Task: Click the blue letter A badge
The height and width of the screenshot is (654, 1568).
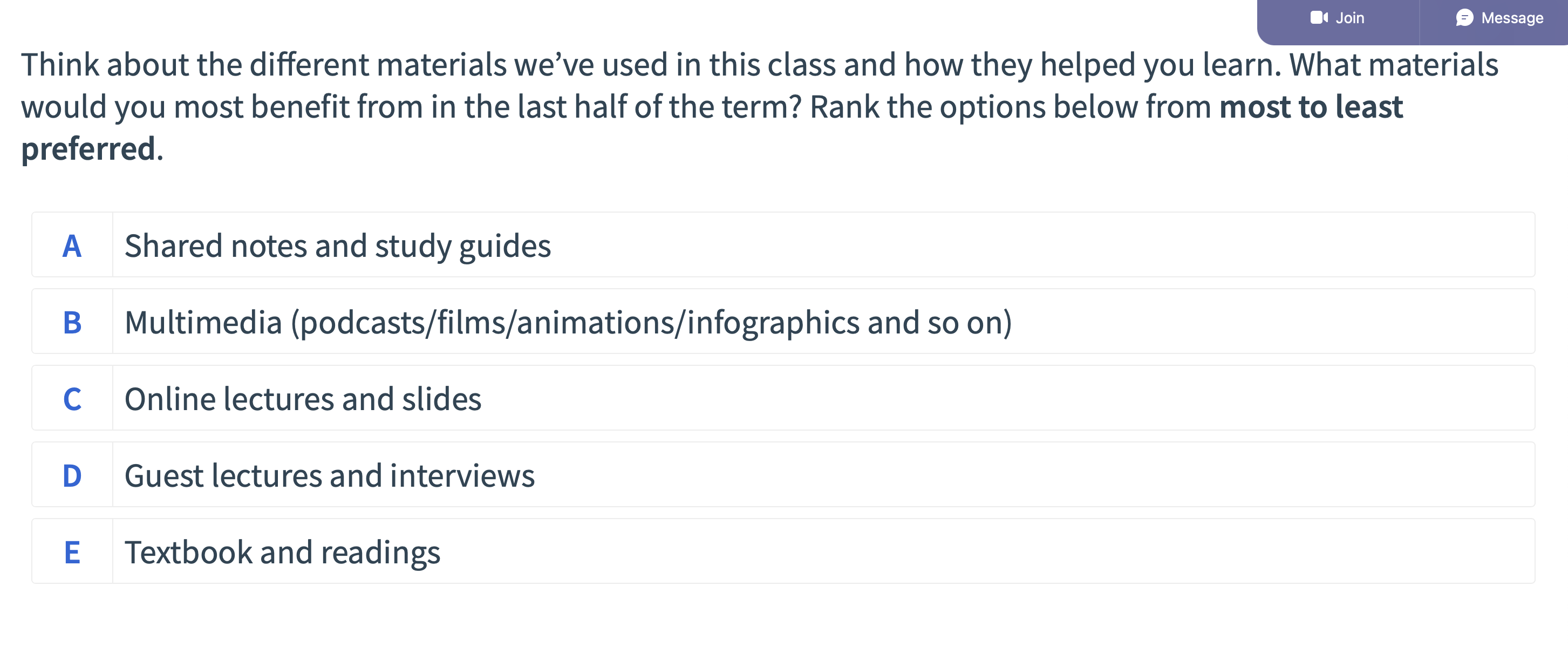Action: coord(72,245)
